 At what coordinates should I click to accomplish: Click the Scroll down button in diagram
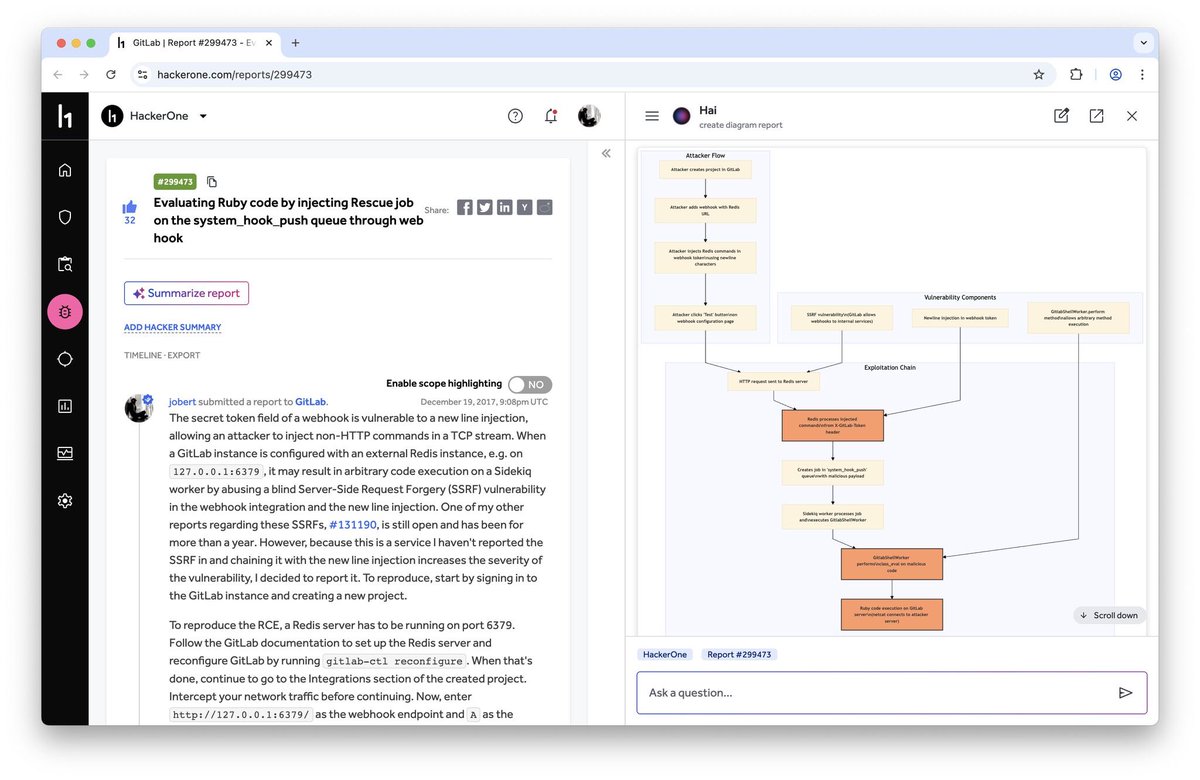pos(1110,615)
